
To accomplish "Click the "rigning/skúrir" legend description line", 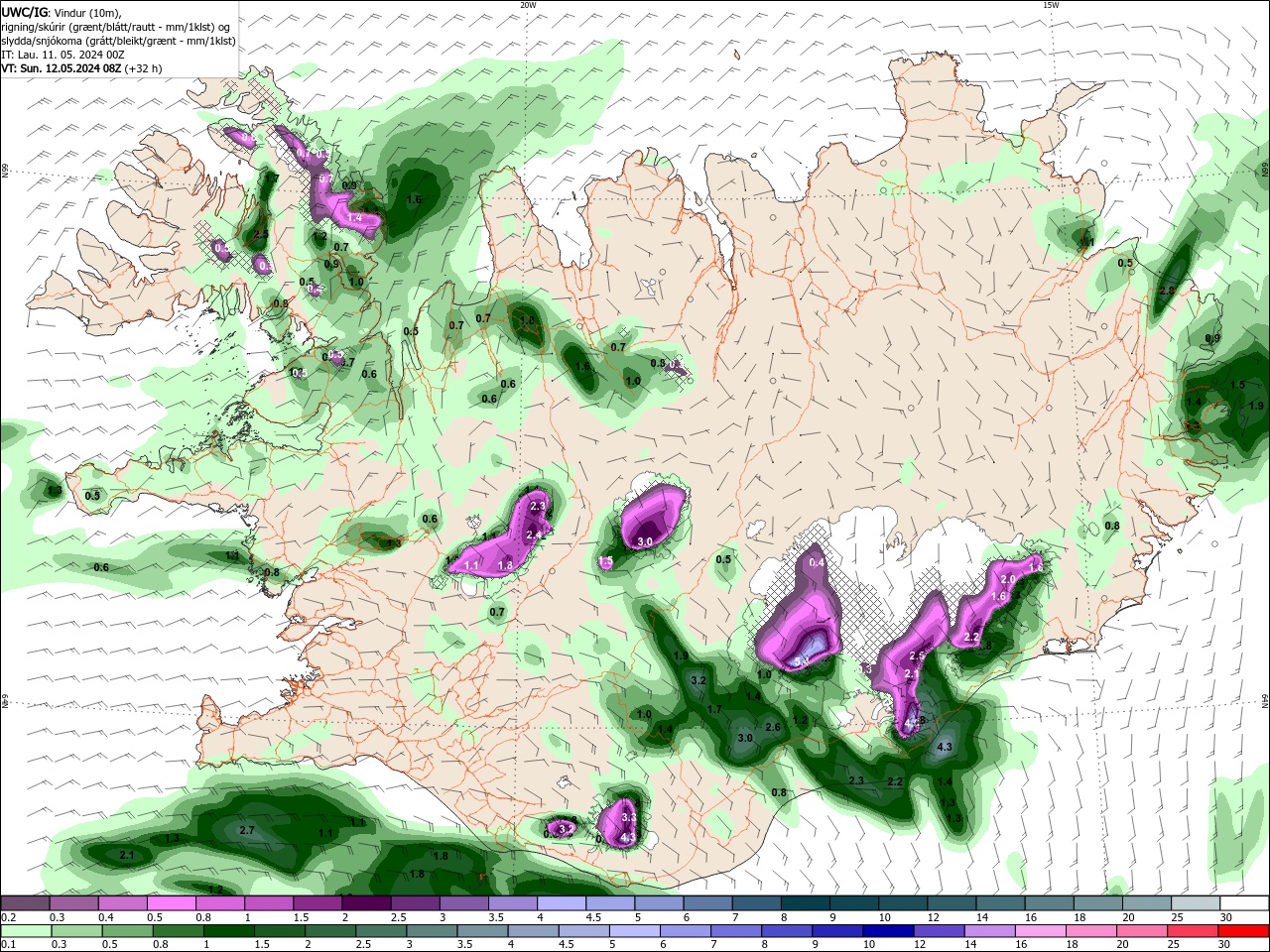I will (115, 27).
